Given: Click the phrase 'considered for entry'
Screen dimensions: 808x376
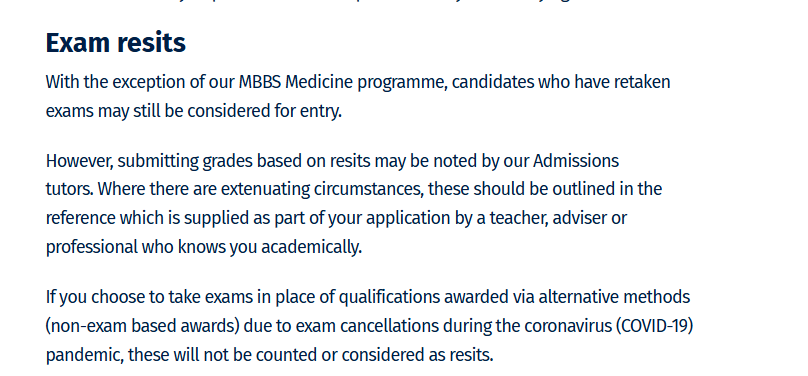Looking at the screenshot, I should [264, 111].
